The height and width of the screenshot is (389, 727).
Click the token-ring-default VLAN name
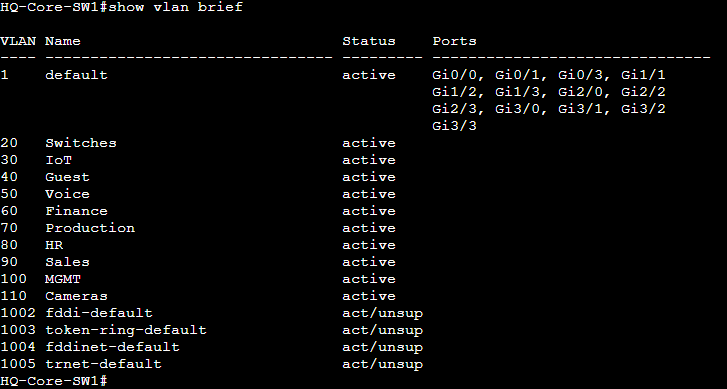tap(126, 330)
